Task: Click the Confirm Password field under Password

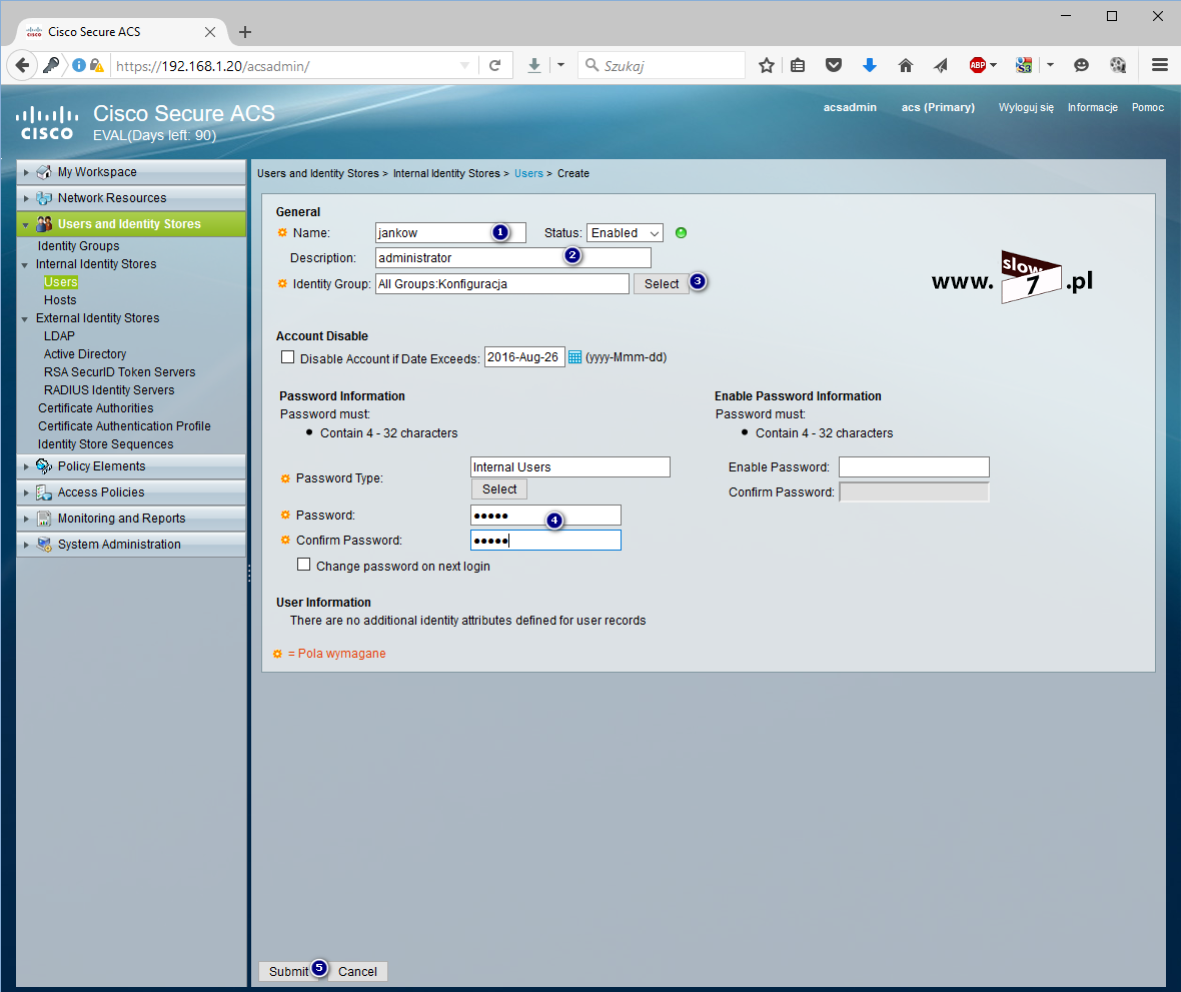Action: click(545, 540)
